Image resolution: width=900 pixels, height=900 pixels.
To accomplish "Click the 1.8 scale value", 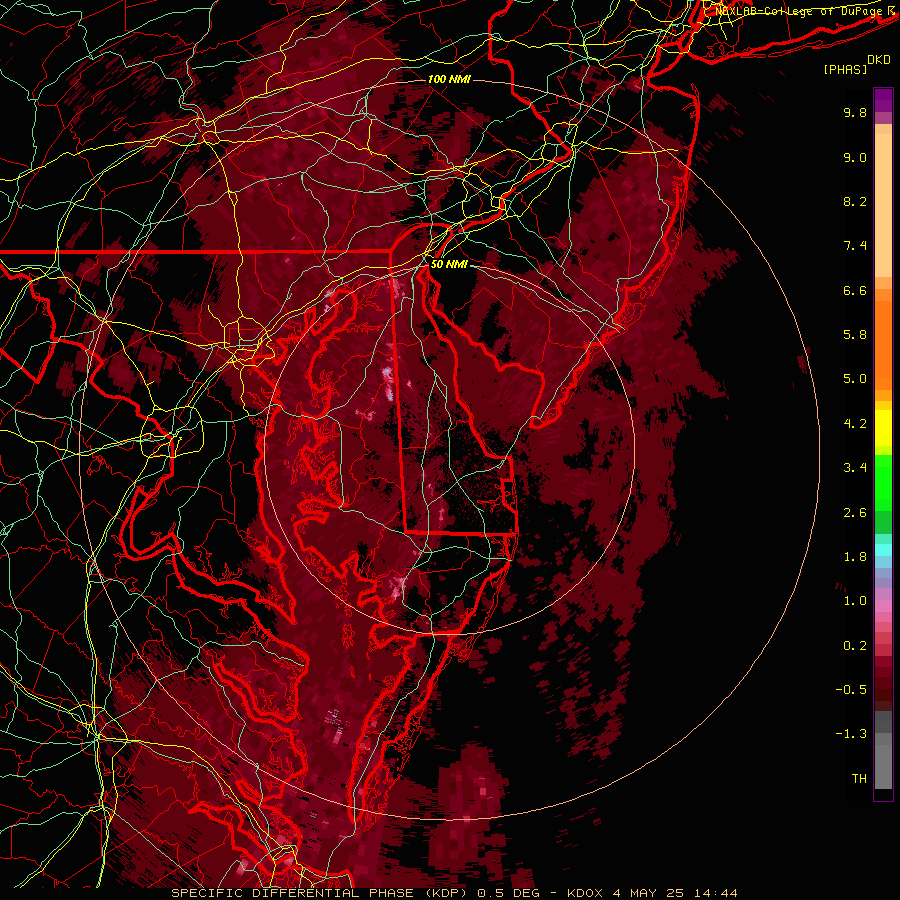I will 855,557.
